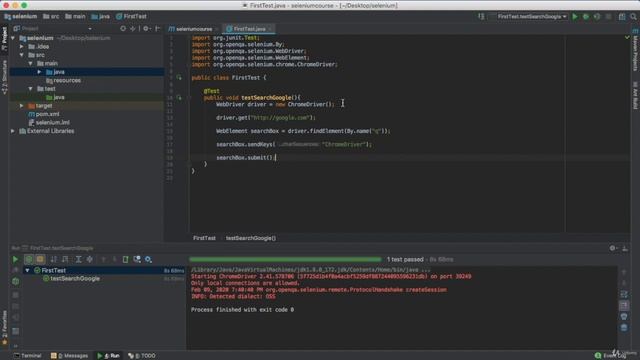The image size is (640, 360).
Task: Click run gutter icon beside class FirstTest
Action: pos(179,78)
